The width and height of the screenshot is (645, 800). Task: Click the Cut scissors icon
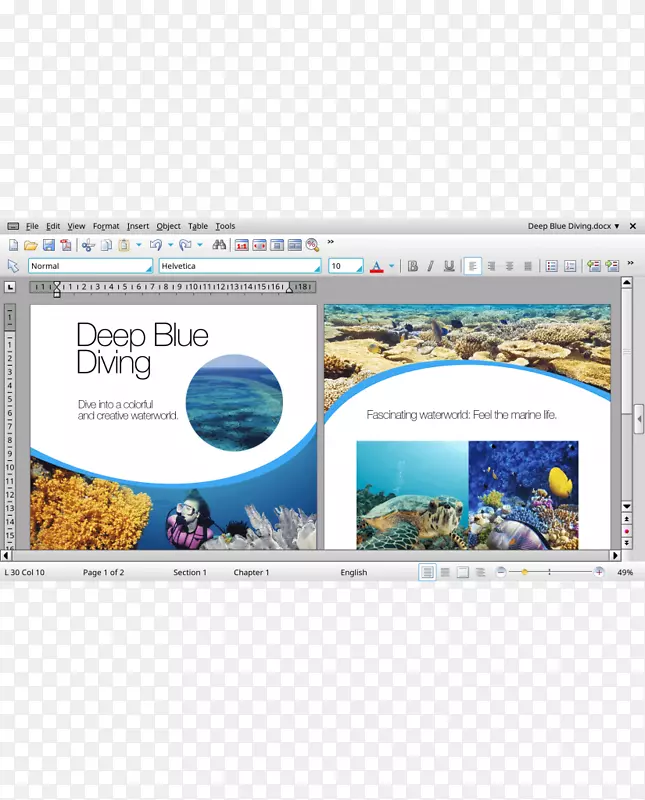coord(88,245)
